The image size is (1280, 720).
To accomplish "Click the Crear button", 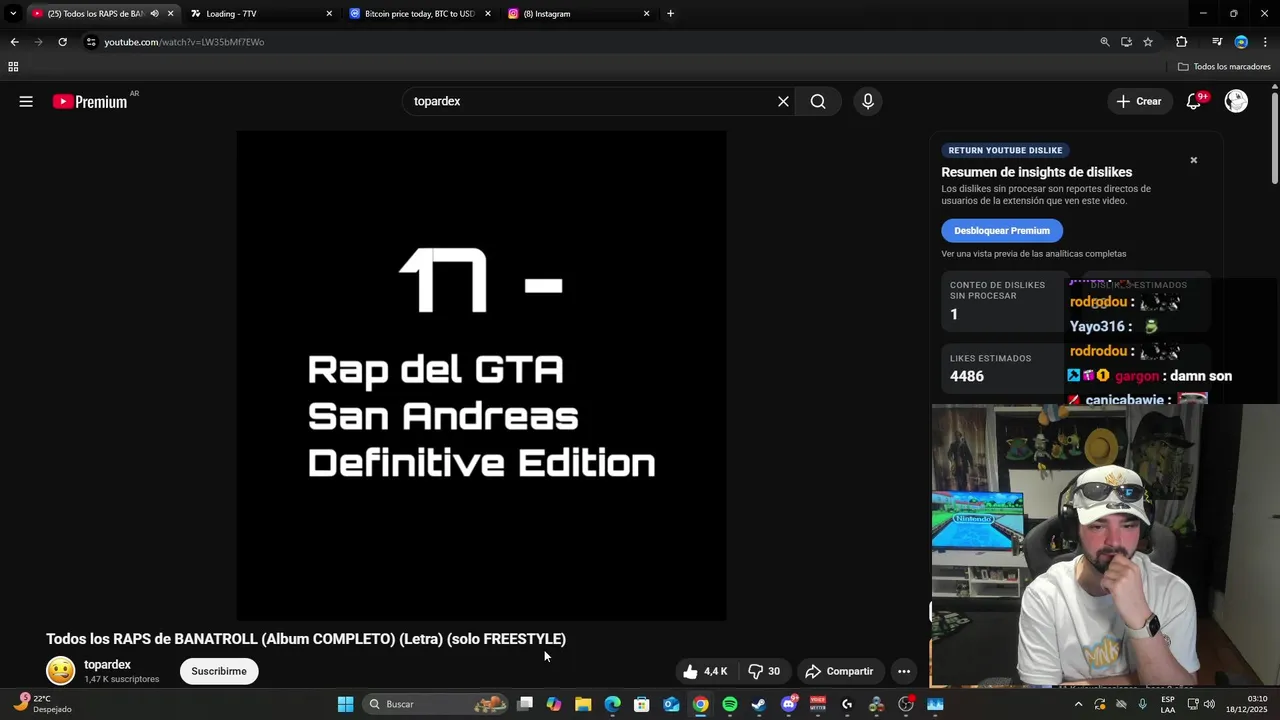I will (x=1139, y=101).
